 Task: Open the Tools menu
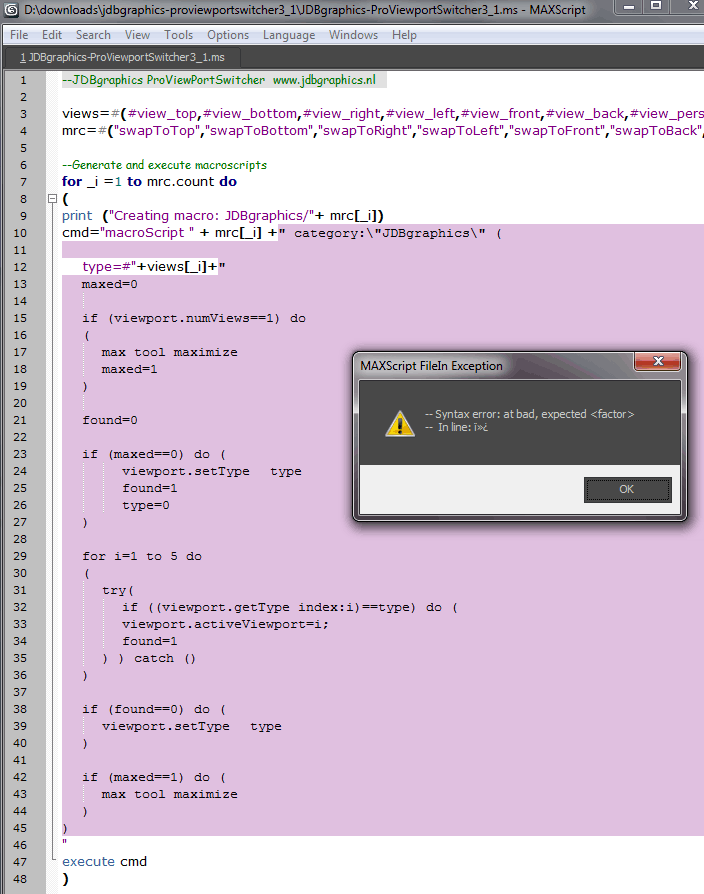tap(178, 35)
